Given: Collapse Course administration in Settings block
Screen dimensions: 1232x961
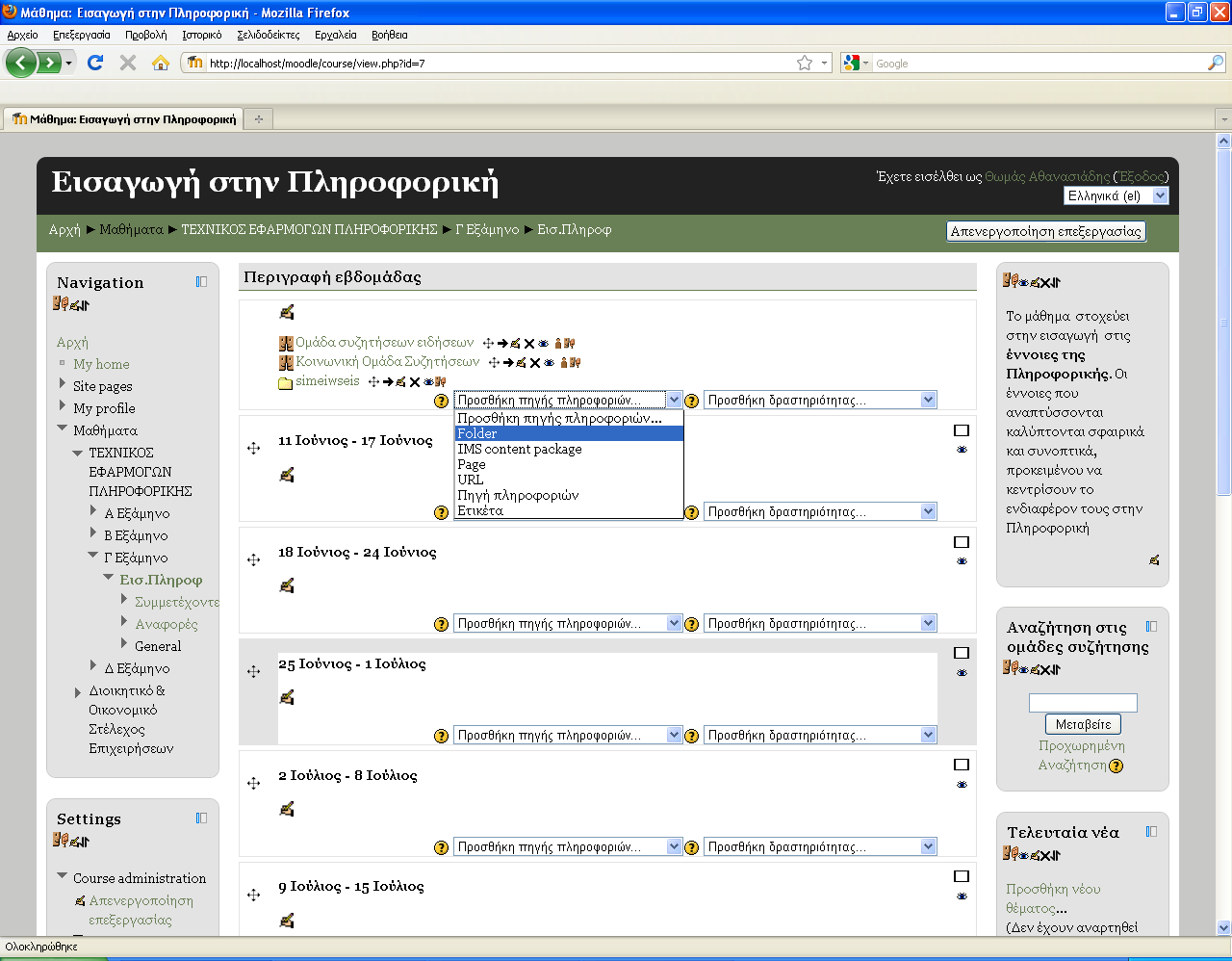Looking at the screenshot, I should [63, 877].
